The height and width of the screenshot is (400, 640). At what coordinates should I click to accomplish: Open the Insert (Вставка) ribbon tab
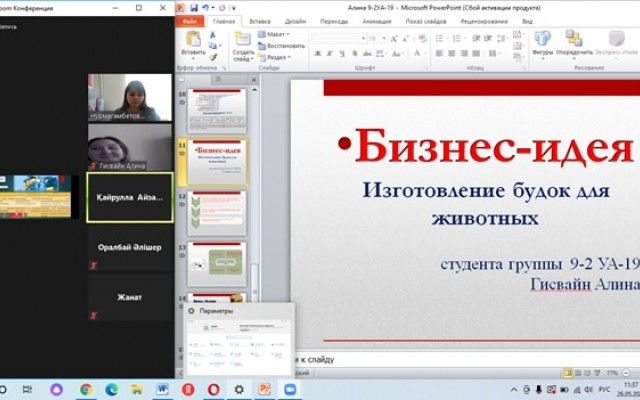260,20
